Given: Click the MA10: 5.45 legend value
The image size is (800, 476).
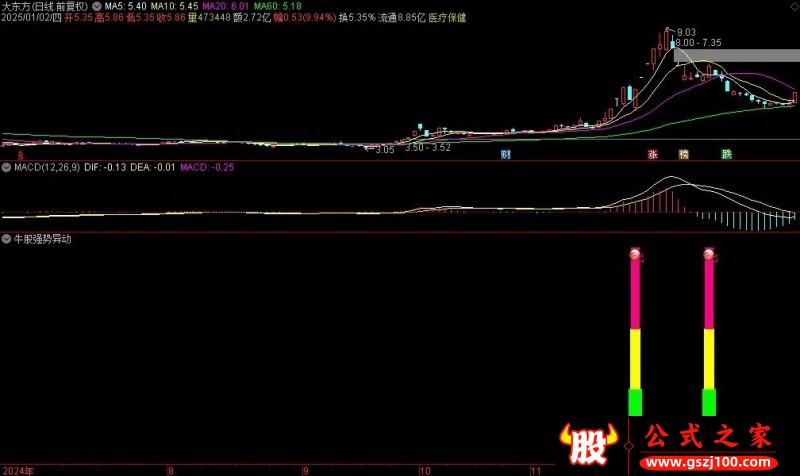Looking at the screenshot, I should [x=174, y=7].
